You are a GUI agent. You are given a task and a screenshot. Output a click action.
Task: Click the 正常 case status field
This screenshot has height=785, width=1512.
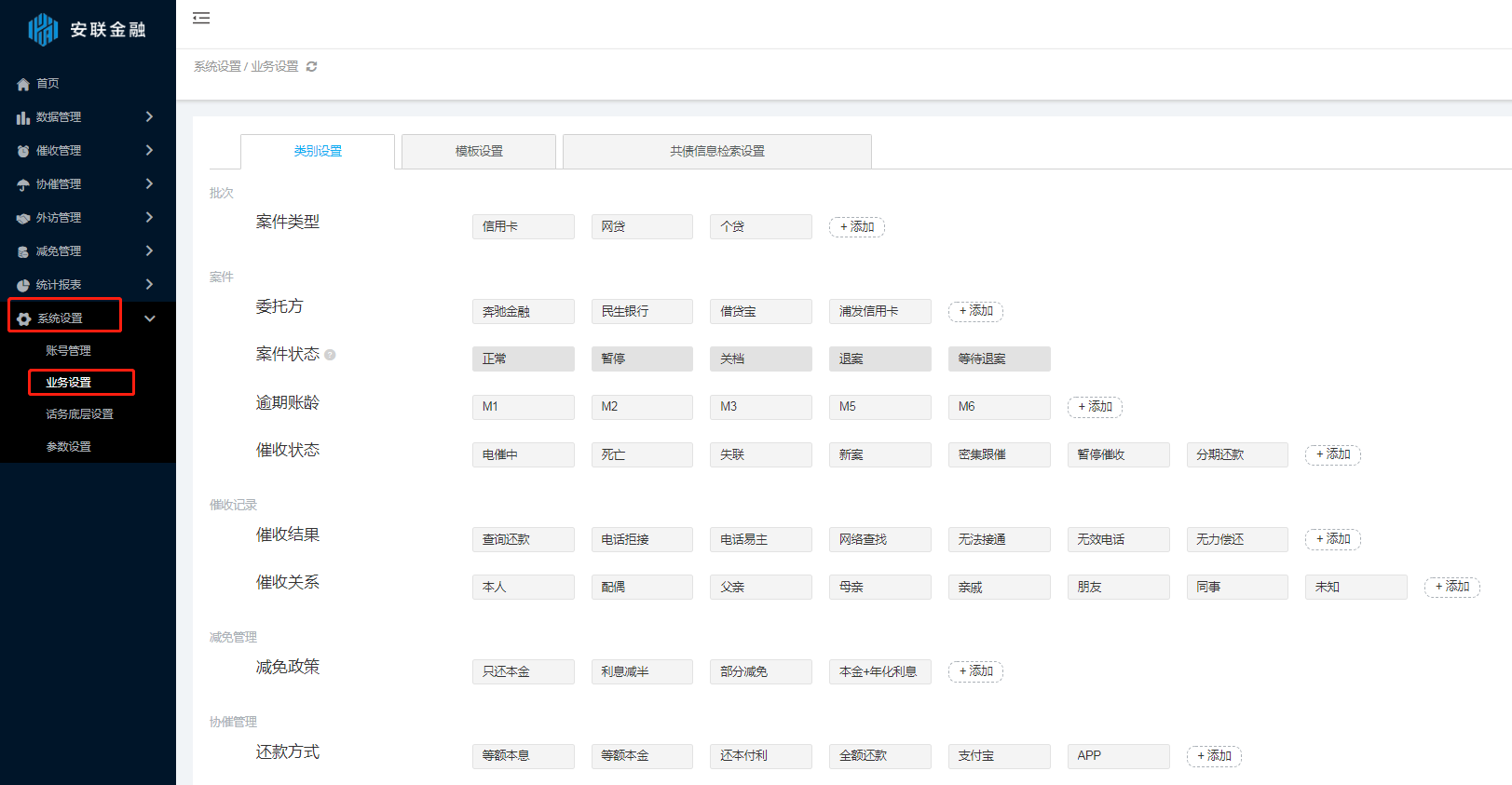524,359
